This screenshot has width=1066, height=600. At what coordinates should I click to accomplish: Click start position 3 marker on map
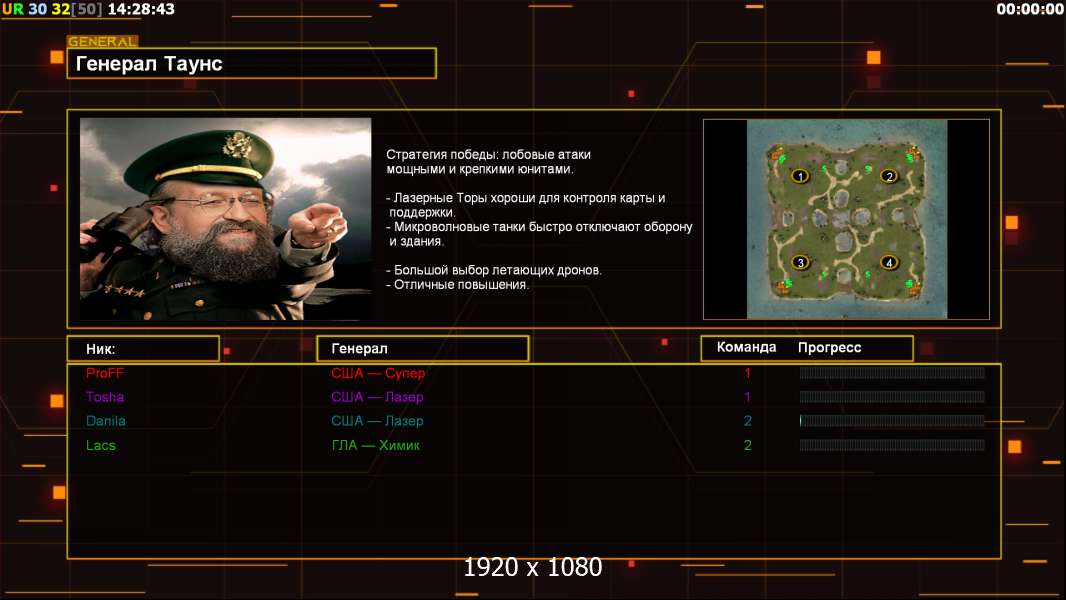800,262
